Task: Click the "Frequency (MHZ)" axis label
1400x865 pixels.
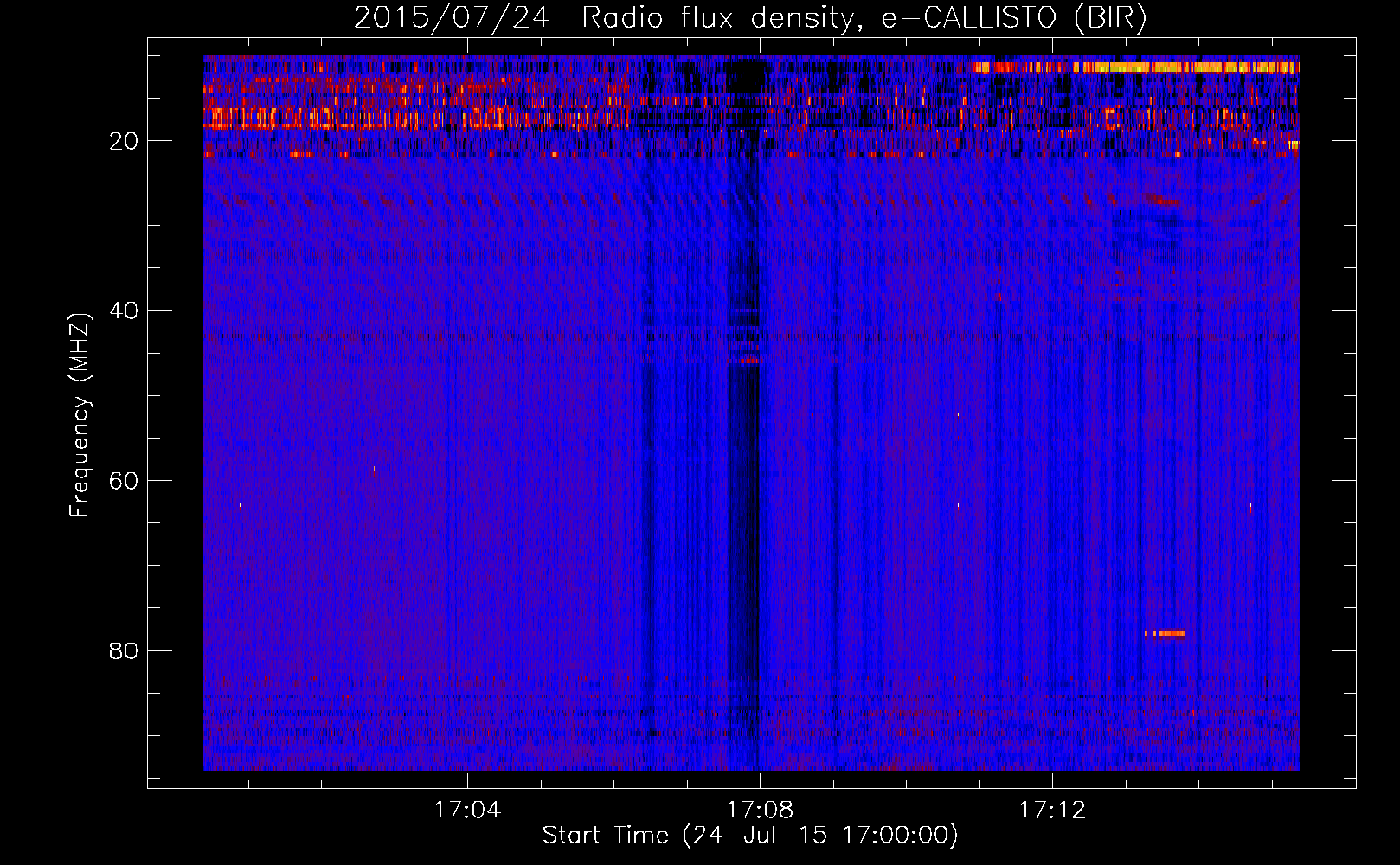Action: click(79, 415)
